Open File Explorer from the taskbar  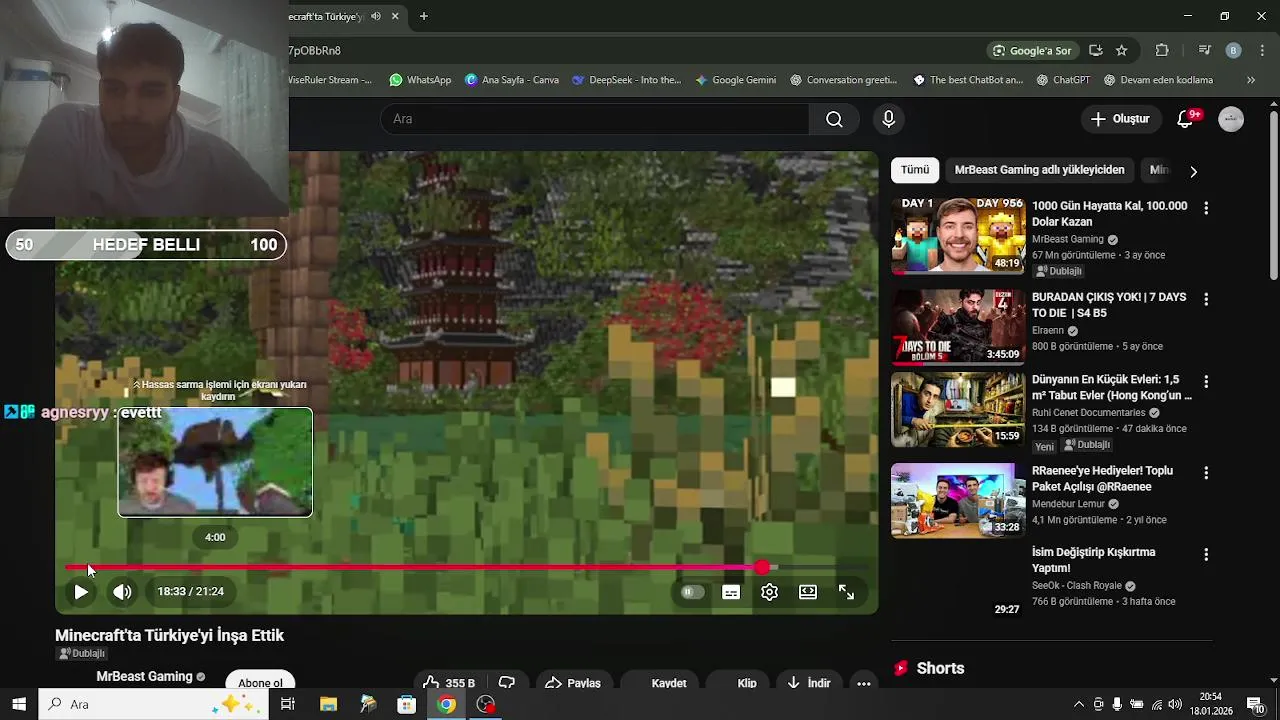328,705
